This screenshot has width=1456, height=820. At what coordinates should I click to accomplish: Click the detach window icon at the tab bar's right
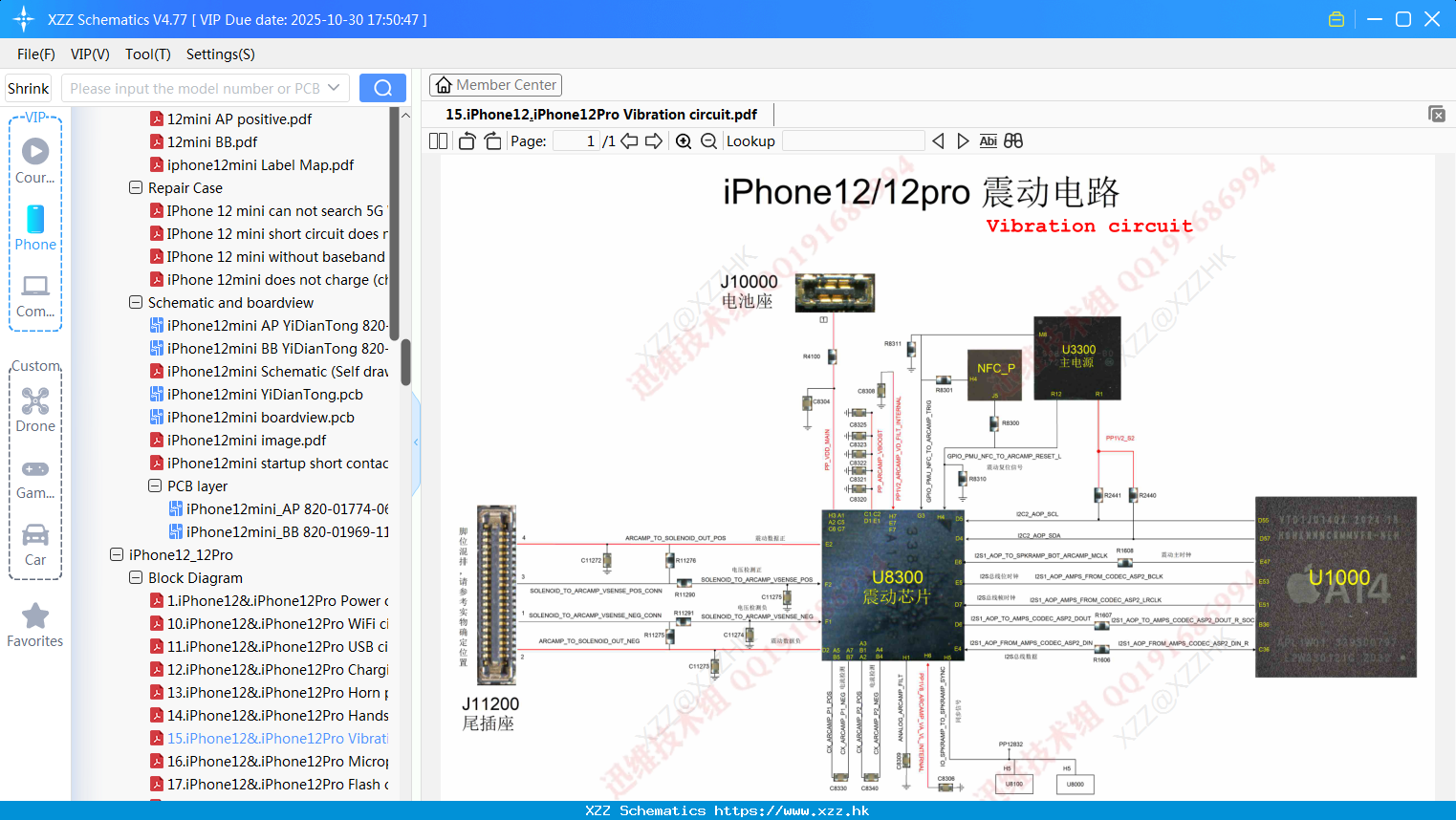pyautogui.click(x=1436, y=114)
